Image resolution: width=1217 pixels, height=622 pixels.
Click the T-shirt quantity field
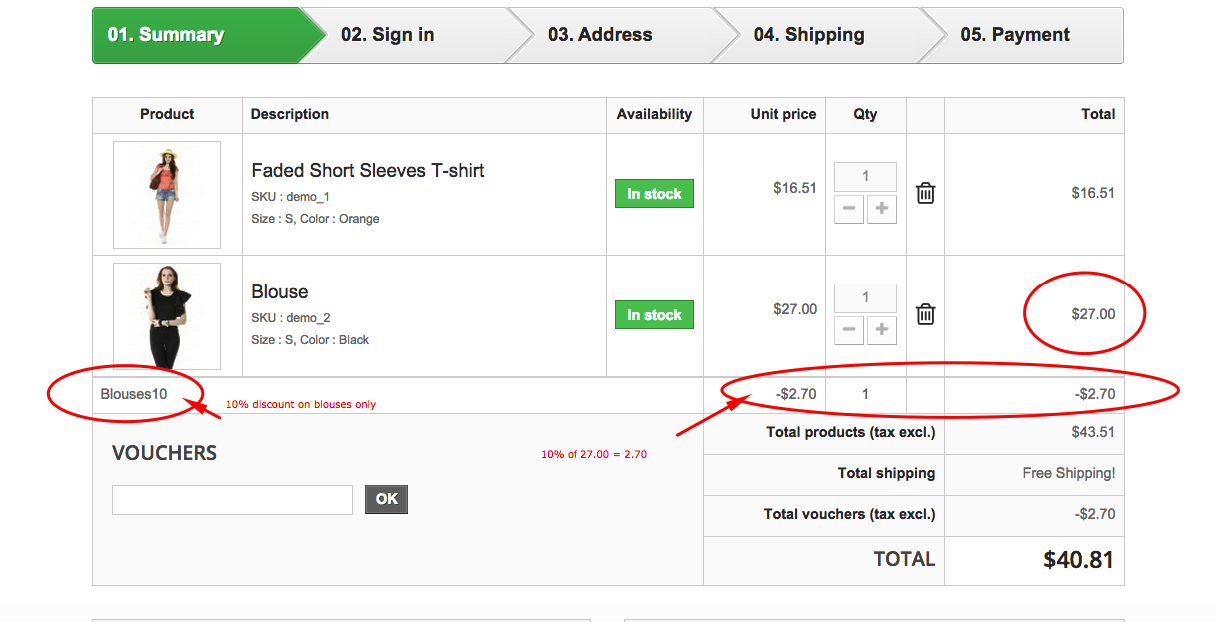865,177
